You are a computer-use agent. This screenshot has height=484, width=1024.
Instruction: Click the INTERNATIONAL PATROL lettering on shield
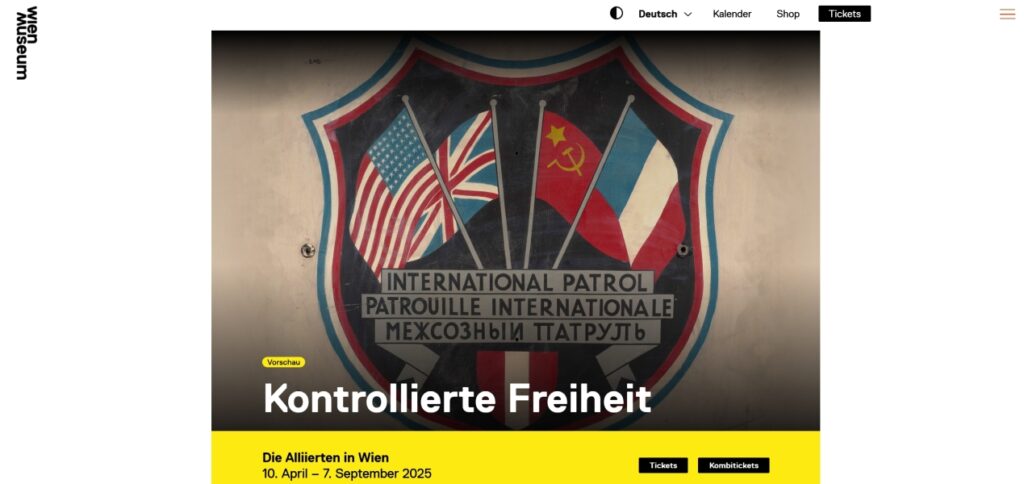517,283
